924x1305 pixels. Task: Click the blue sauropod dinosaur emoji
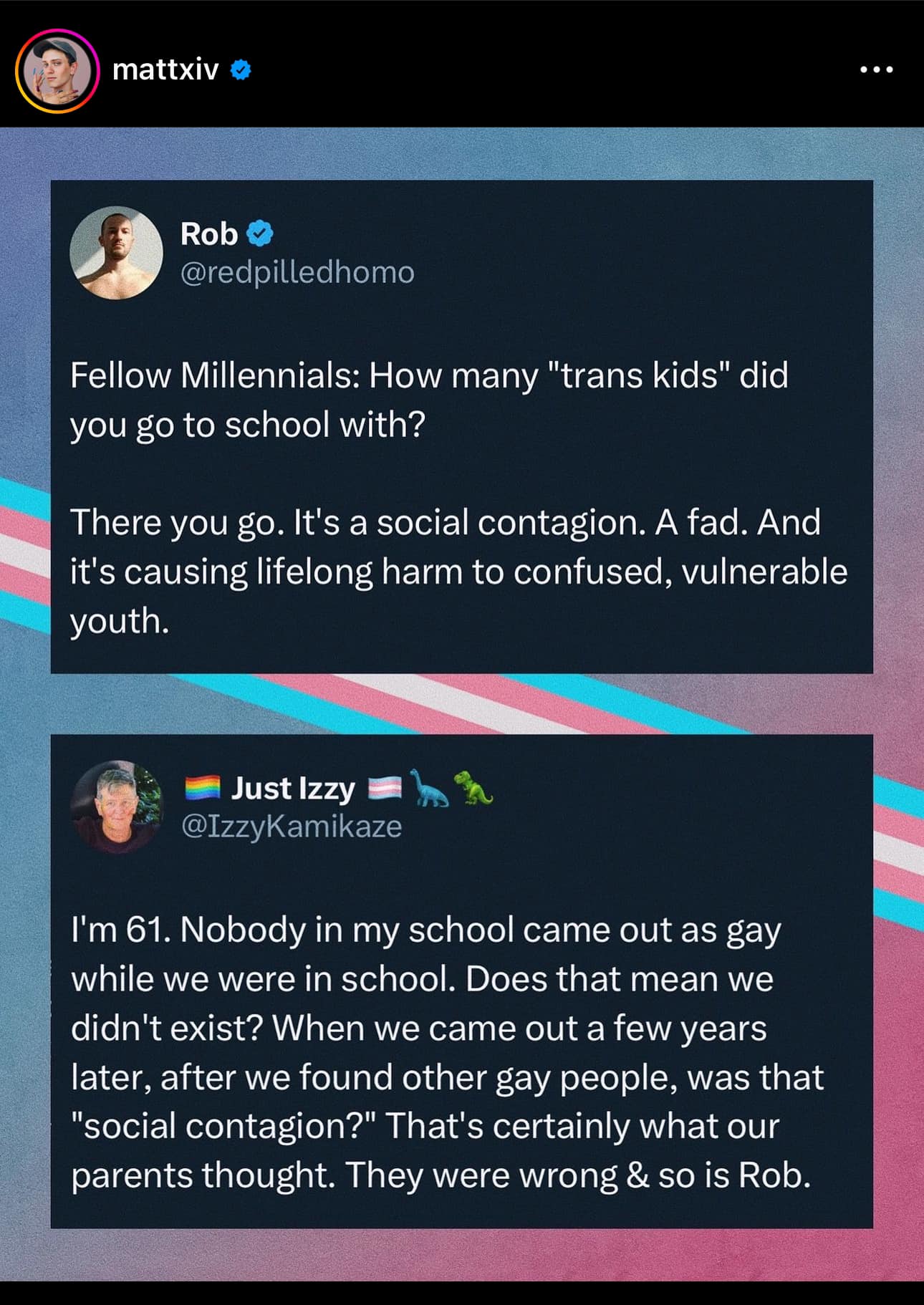pyautogui.click(x=429, y=788)
